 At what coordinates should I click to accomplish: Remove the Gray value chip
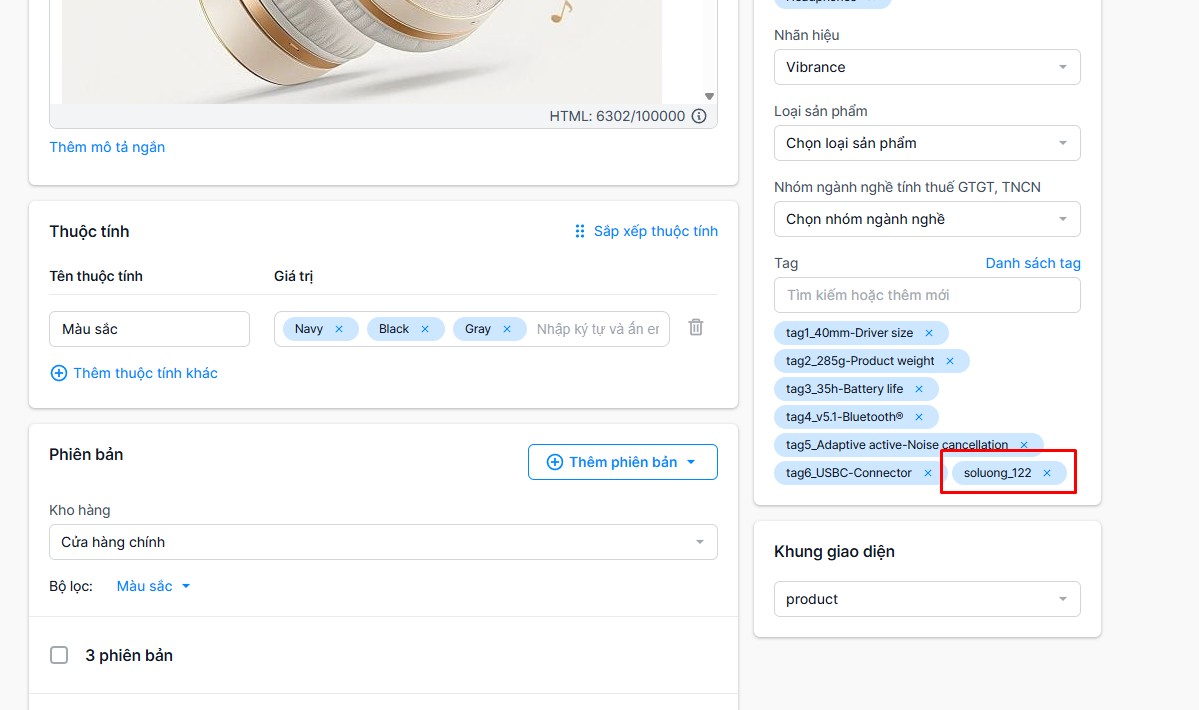point(507,329)
